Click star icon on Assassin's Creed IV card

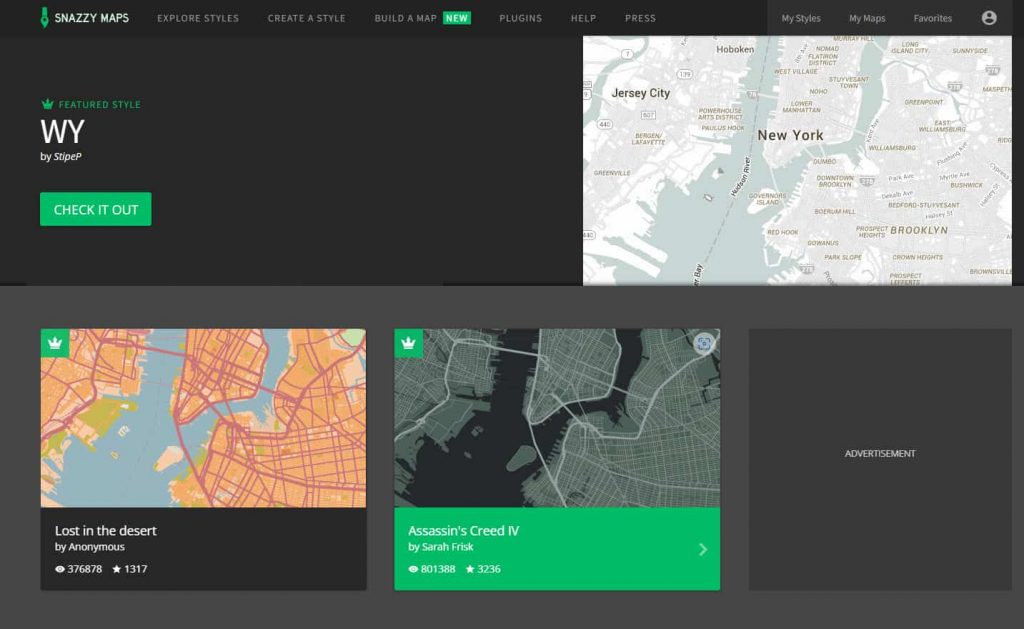pos(470,569)
